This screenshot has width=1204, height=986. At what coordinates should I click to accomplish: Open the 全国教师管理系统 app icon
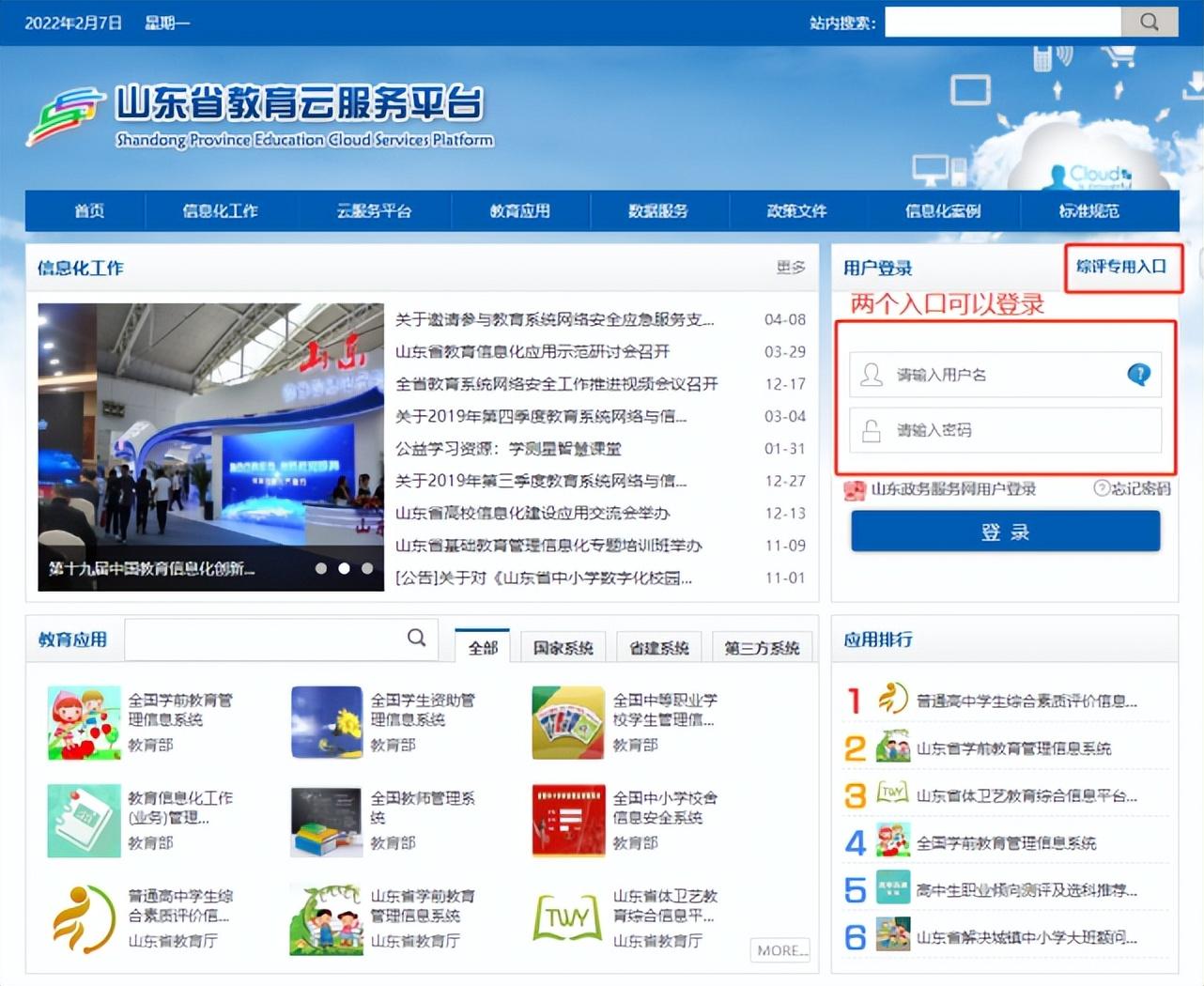(327, 821)
